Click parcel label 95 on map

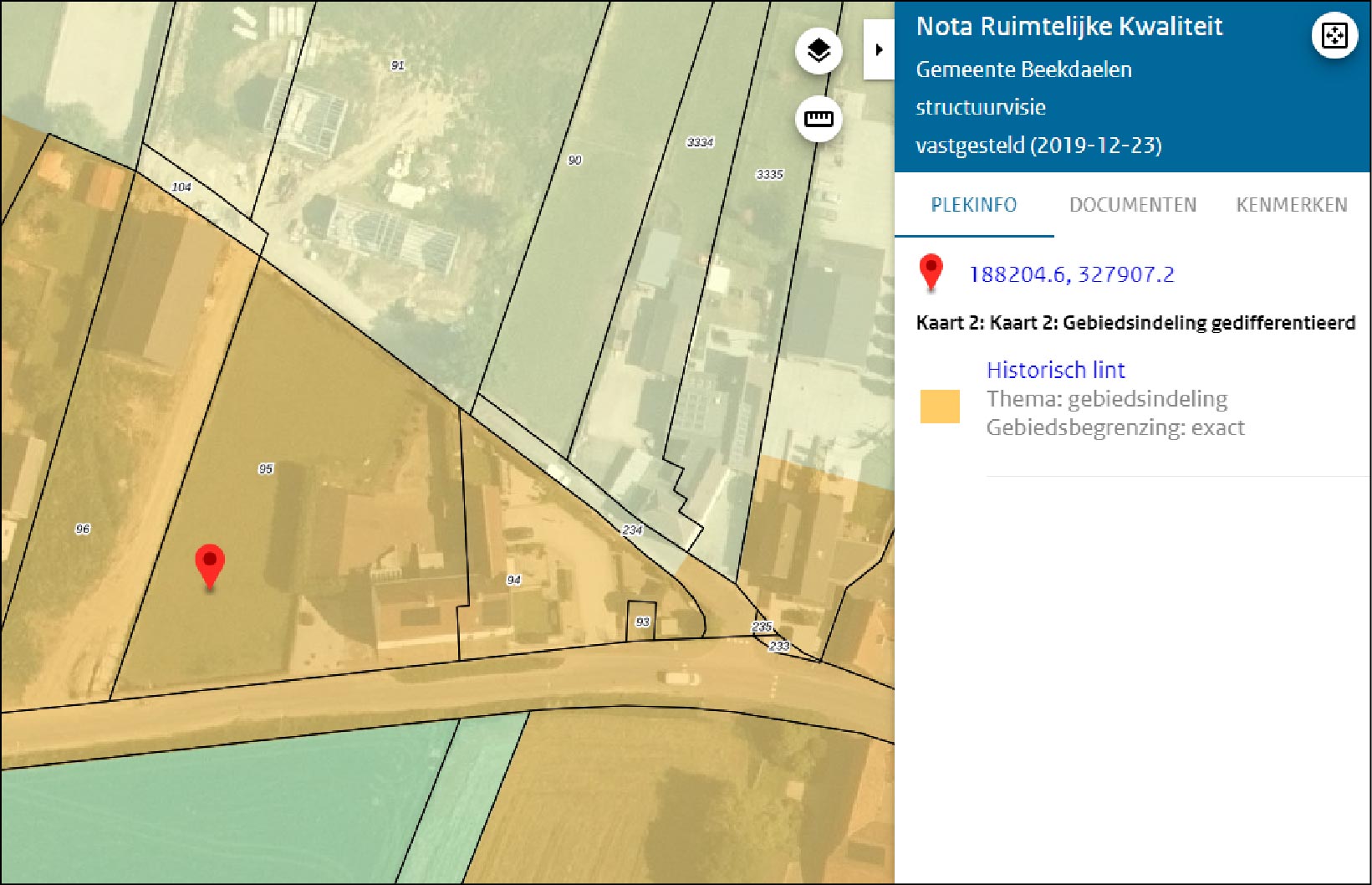pos(266,468)
